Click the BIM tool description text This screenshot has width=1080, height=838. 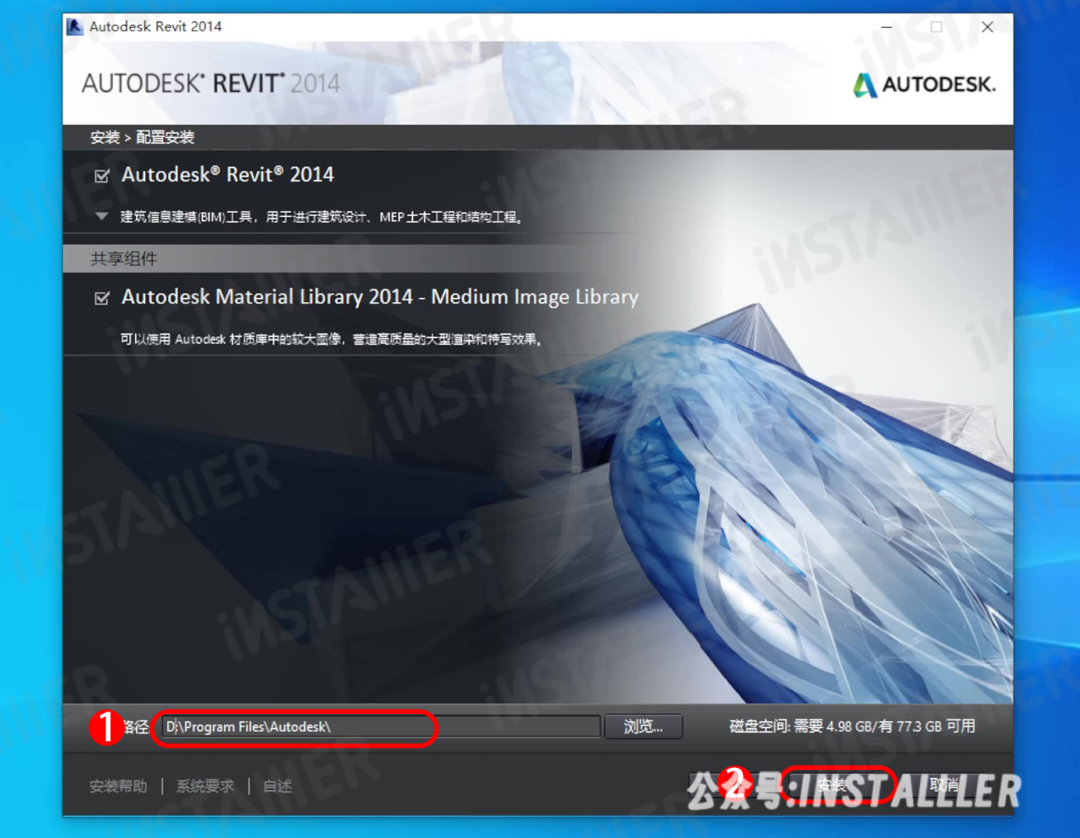tap(322, 217)
